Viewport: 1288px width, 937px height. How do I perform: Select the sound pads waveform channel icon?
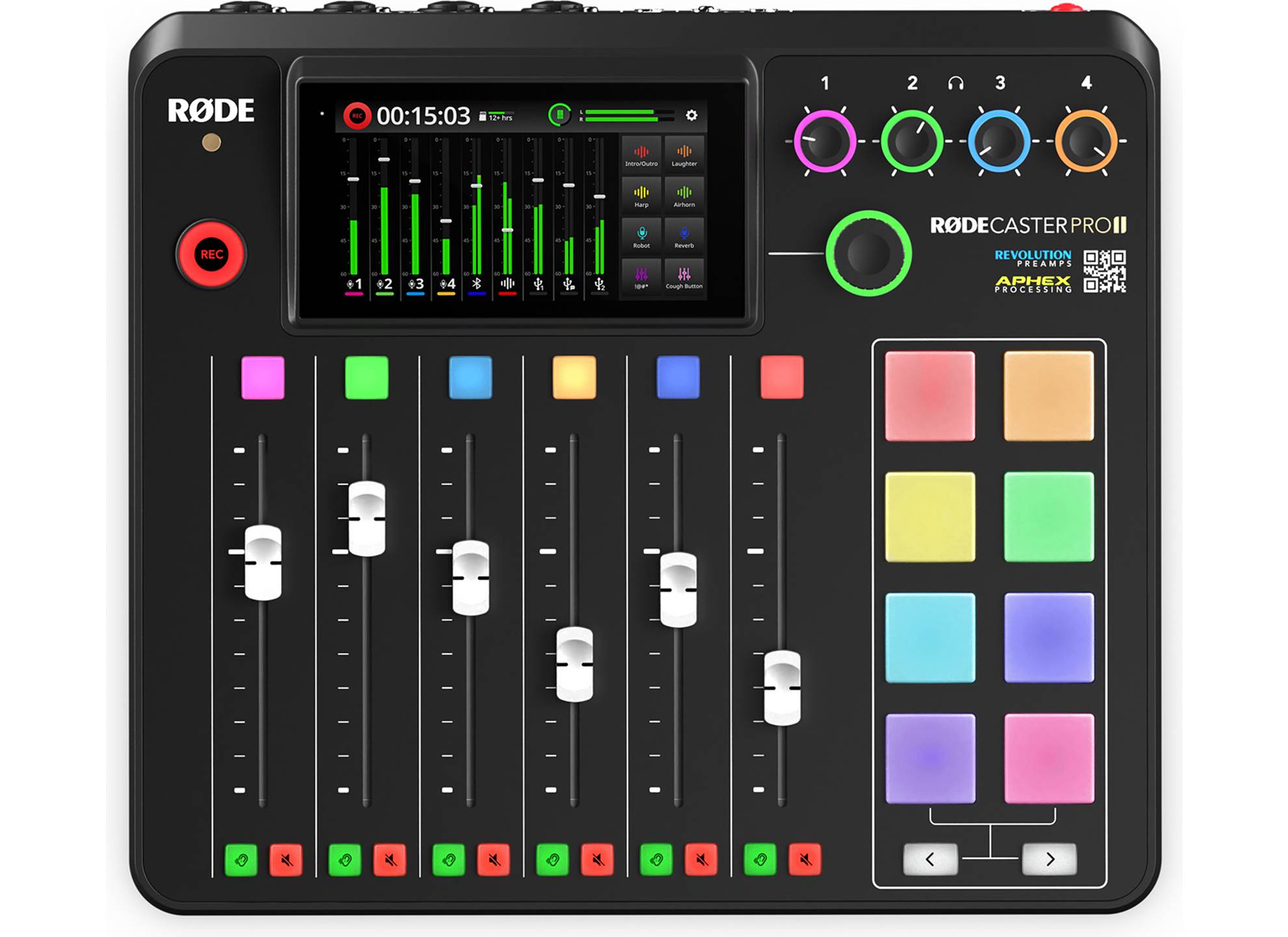[x=507, y=284]
